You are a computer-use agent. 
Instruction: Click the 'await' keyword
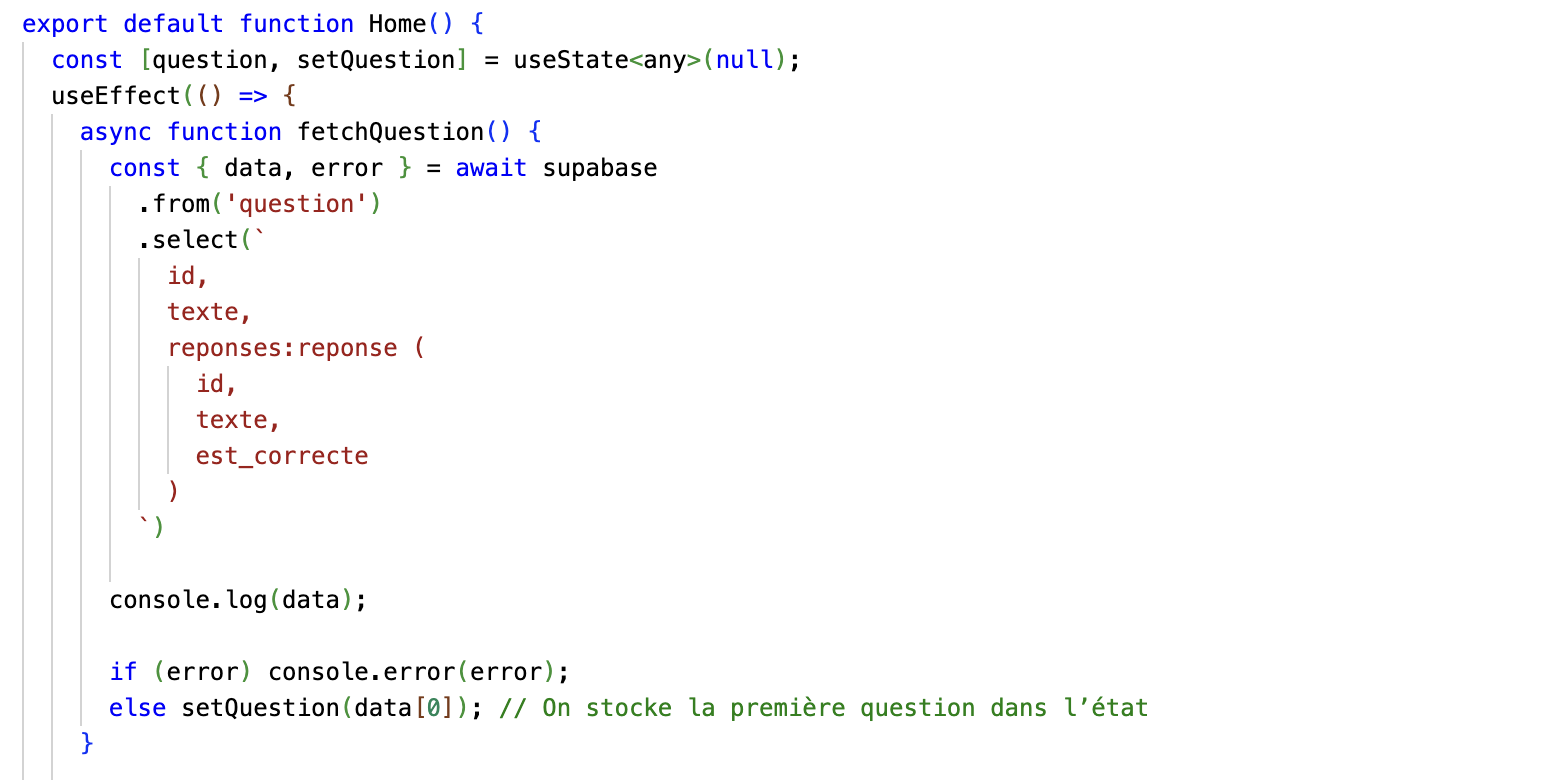point(491,168)
